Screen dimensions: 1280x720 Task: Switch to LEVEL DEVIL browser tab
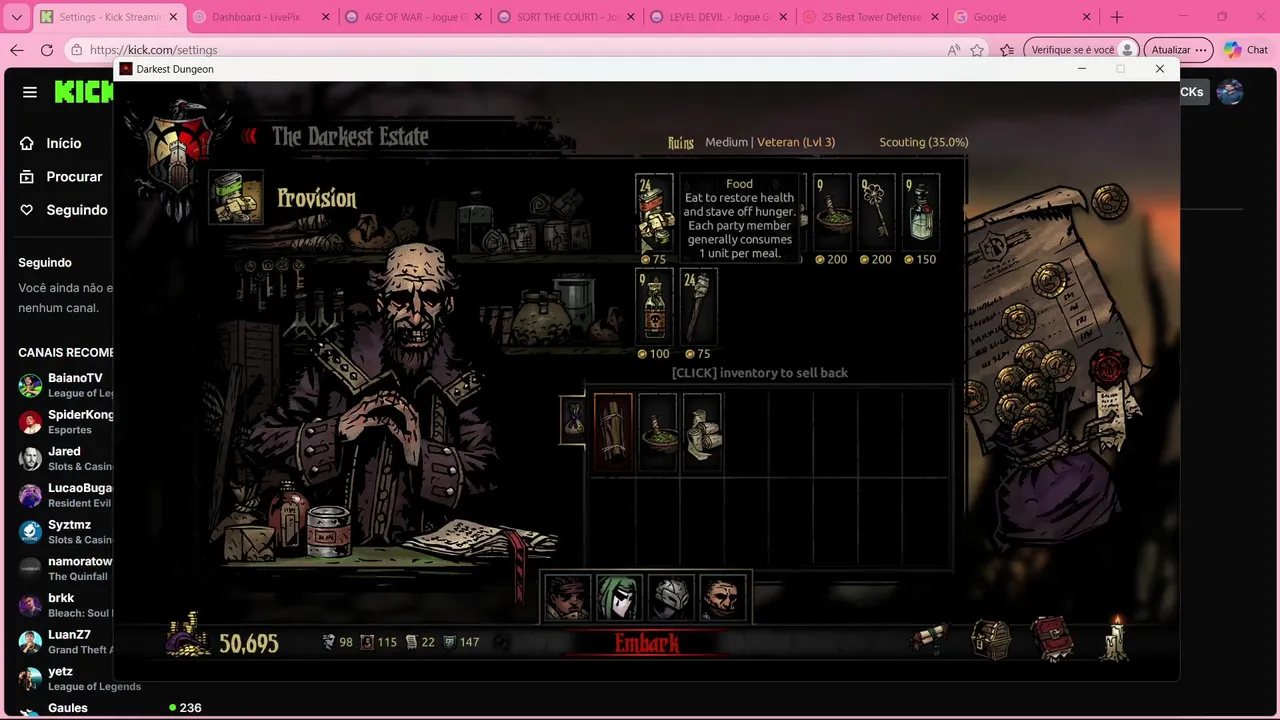(x=717, y=17)
